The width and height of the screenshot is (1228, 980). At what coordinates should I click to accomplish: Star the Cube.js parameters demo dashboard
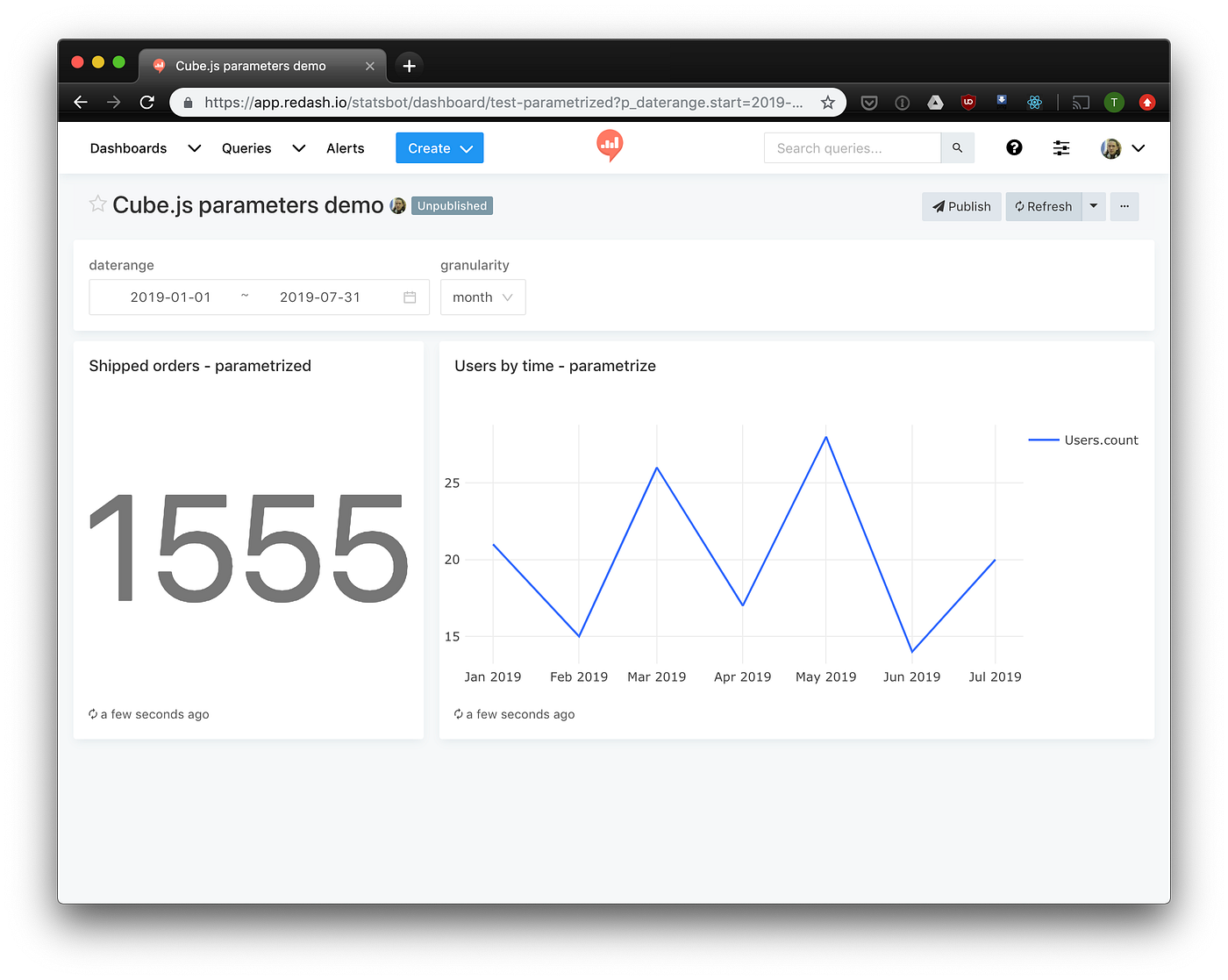(x=97, y=204)
